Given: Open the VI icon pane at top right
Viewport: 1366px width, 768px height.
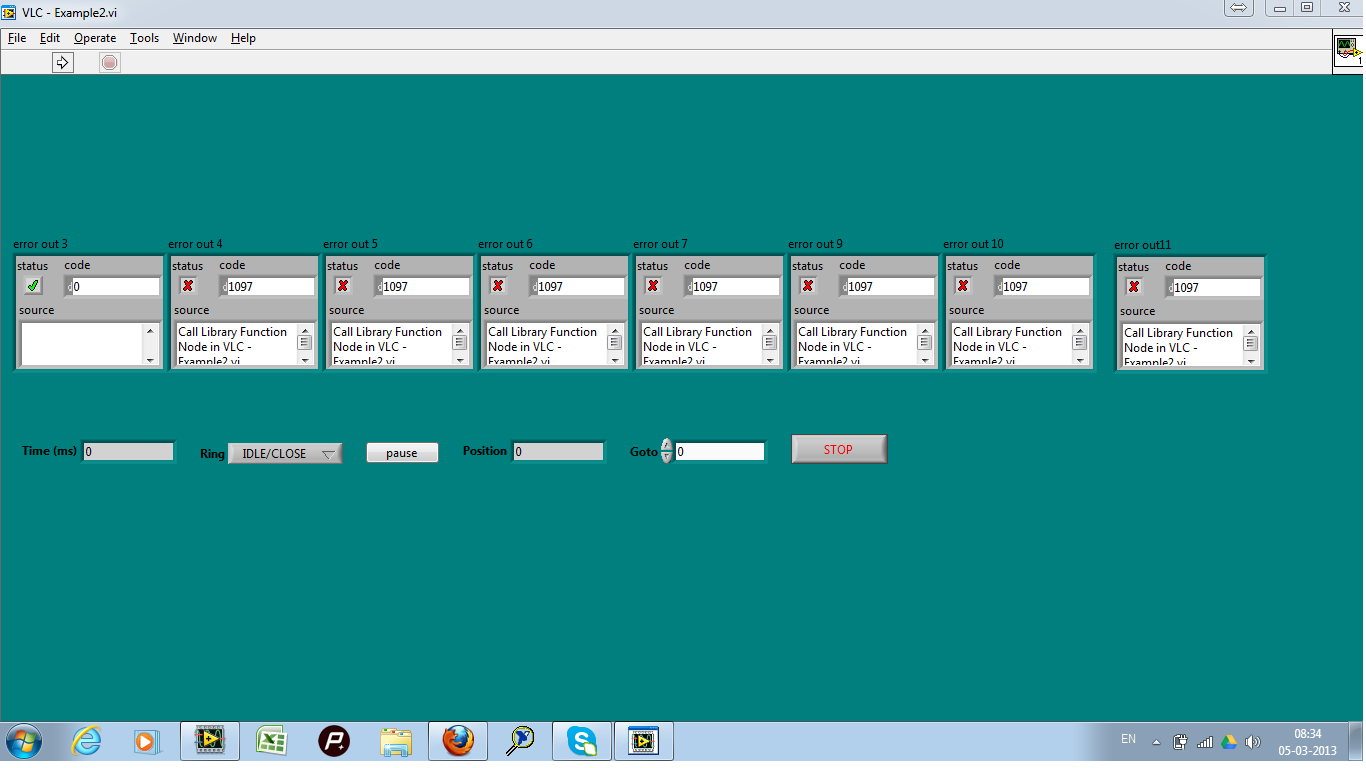Looking at the screenshot, I should tap(1348, 50).
